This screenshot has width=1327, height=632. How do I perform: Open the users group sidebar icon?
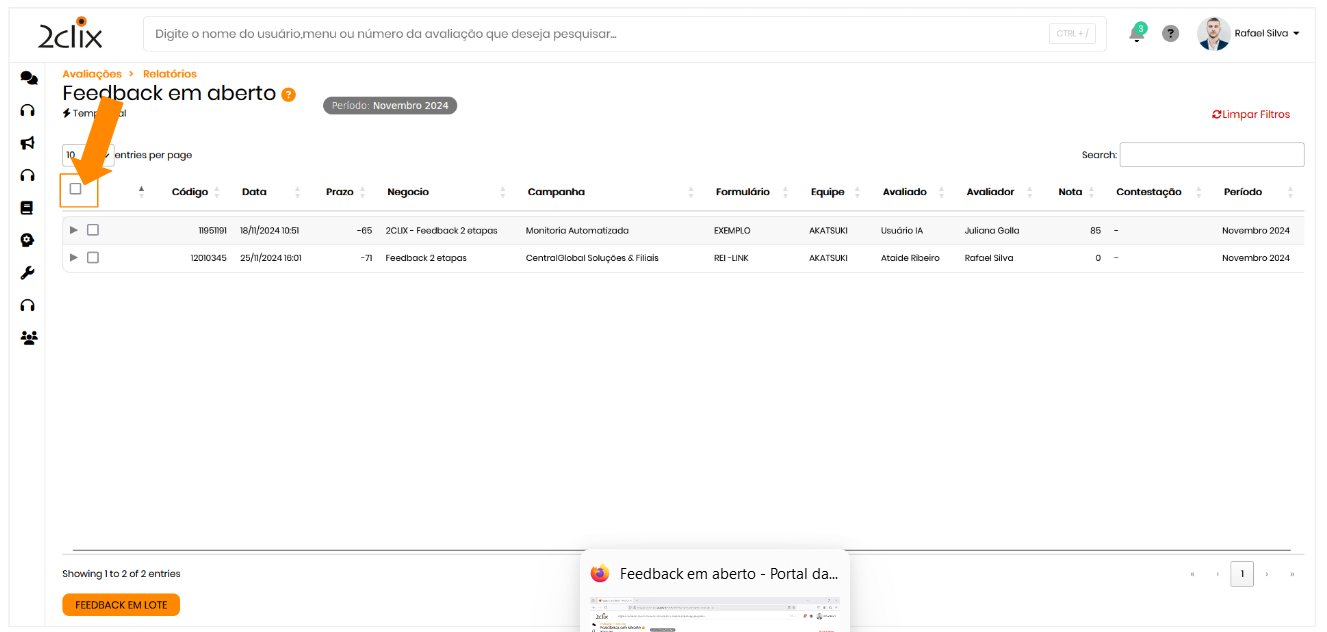pyautogui.click(x=29, y=338)
